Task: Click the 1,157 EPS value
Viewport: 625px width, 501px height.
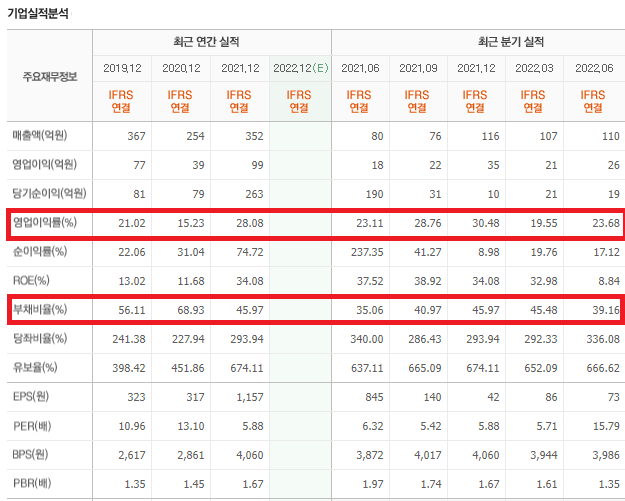Action: (x=250, y=397)
